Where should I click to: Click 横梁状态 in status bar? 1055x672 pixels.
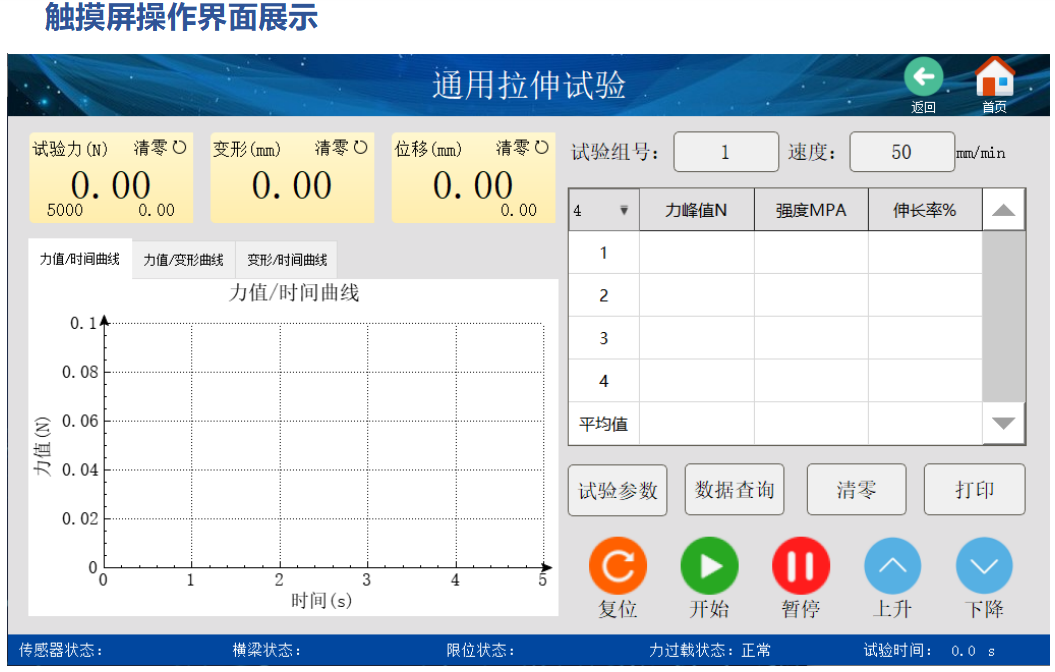tap(266, 650)
